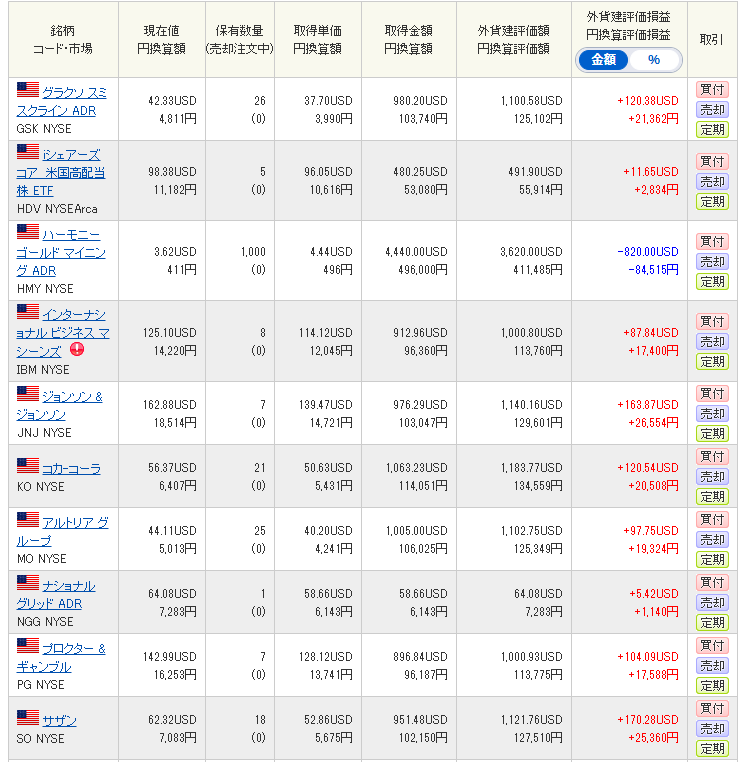Click US flag icon beside MO
Image resolution: width=744 pixels, height=762 pixels.
[28, 520]
